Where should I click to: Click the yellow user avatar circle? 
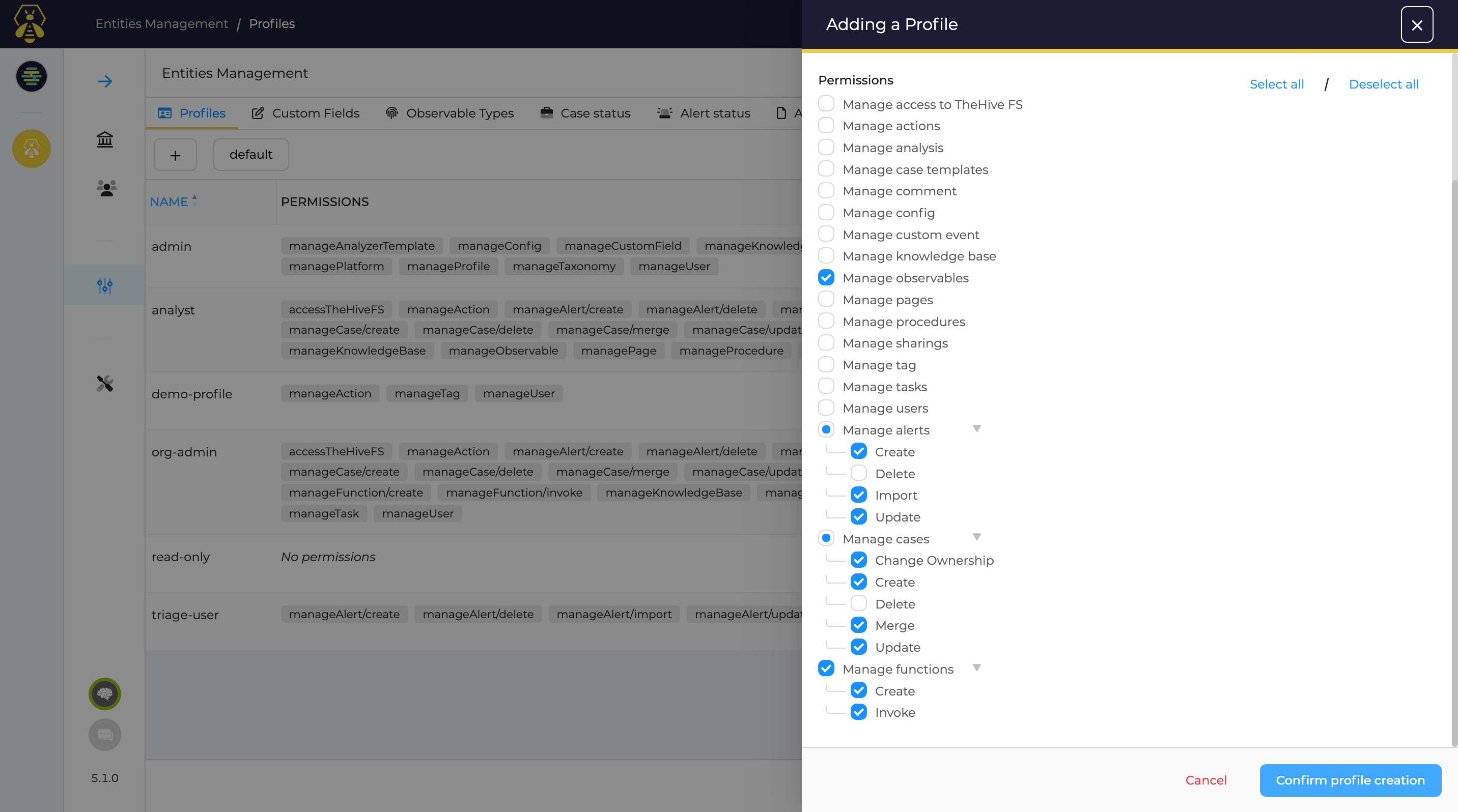click(x=31, y=149)
